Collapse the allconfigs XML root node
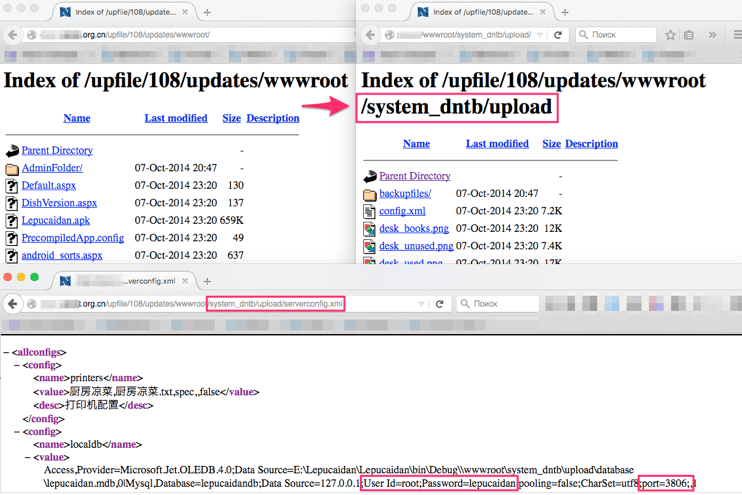The height and width of the screenshot is (495, 742). 7,352
